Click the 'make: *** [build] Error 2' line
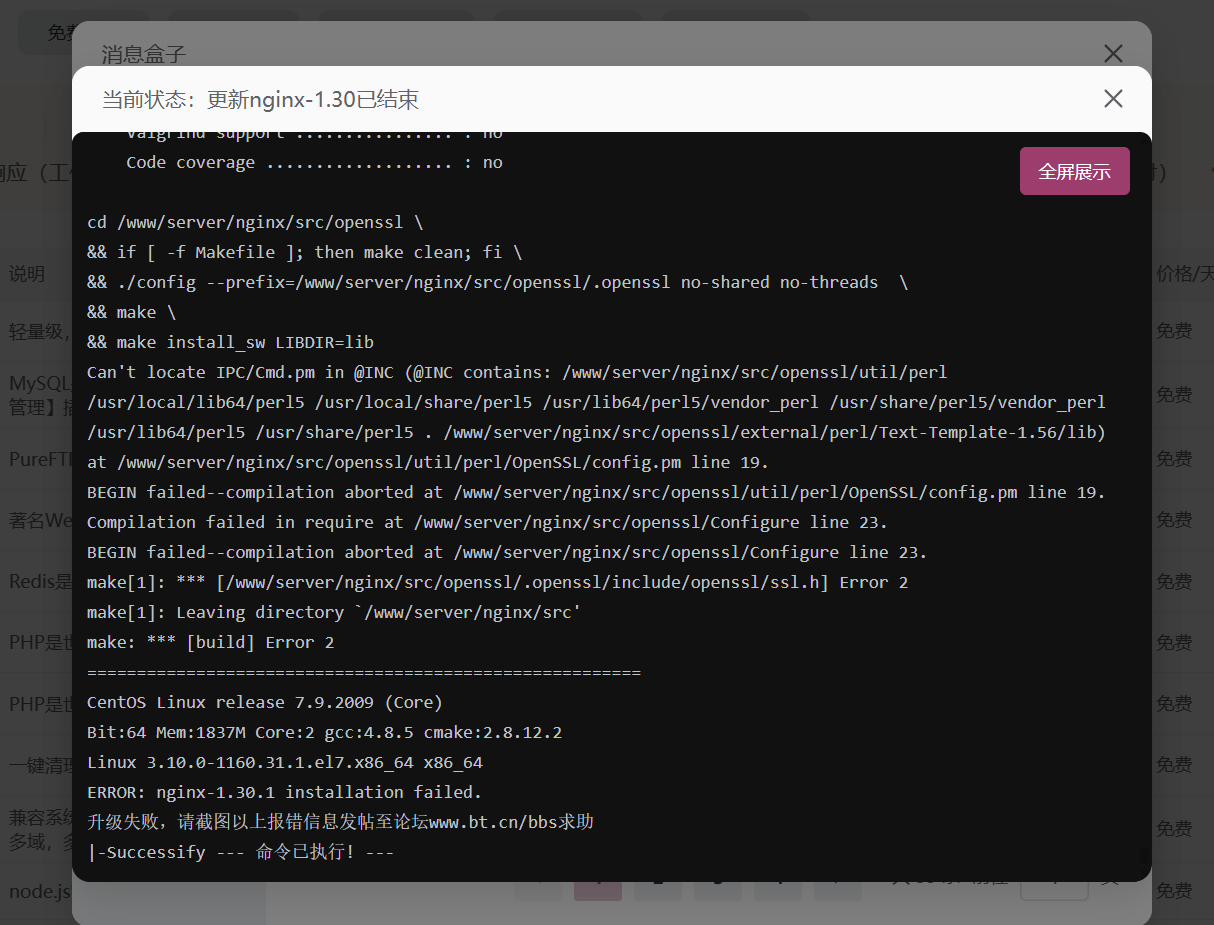The width and height of the screenshot is (1214, 925). [210, 642]
